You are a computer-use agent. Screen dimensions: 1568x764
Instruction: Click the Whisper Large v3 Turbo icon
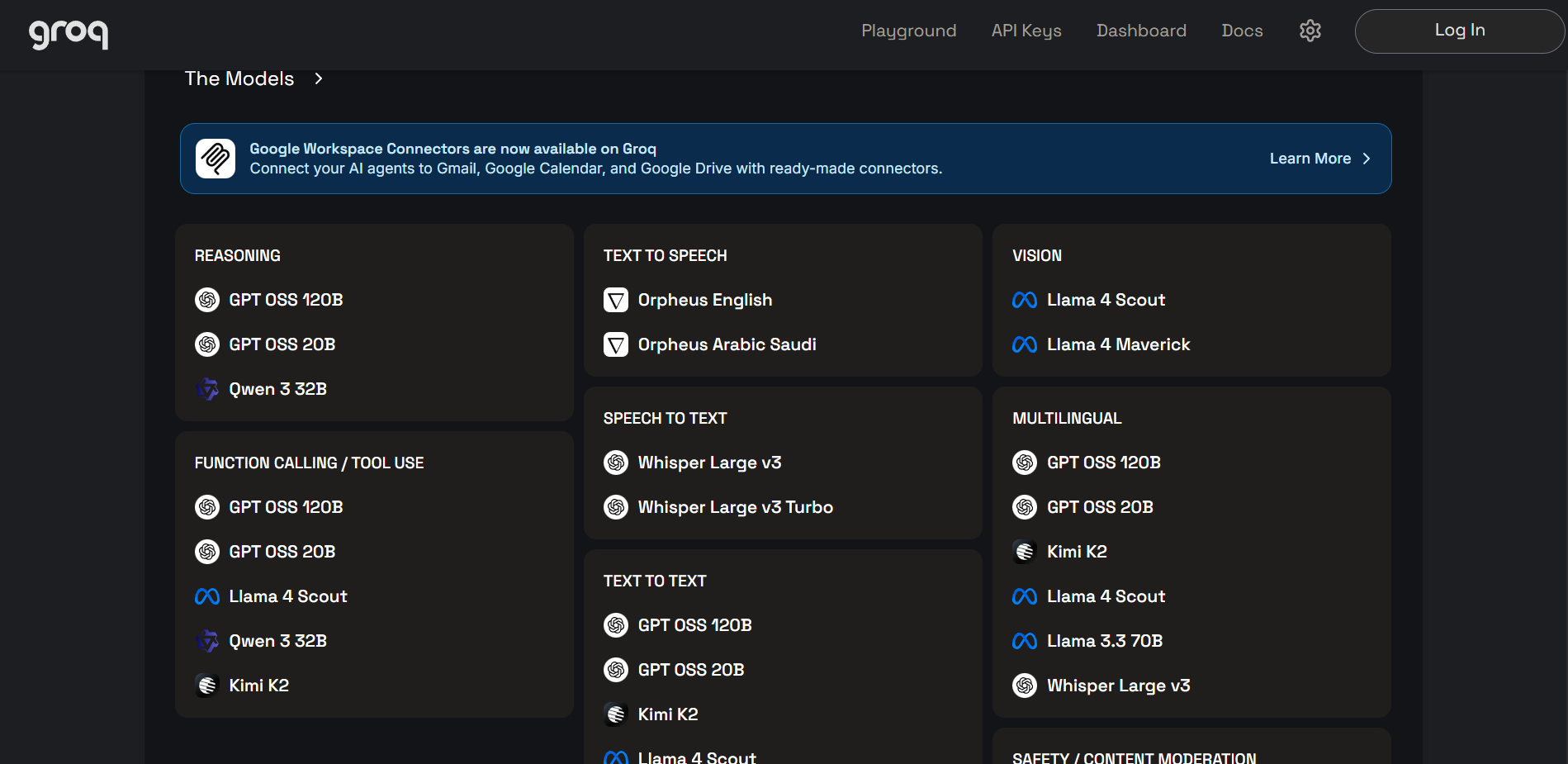point(616,507)
